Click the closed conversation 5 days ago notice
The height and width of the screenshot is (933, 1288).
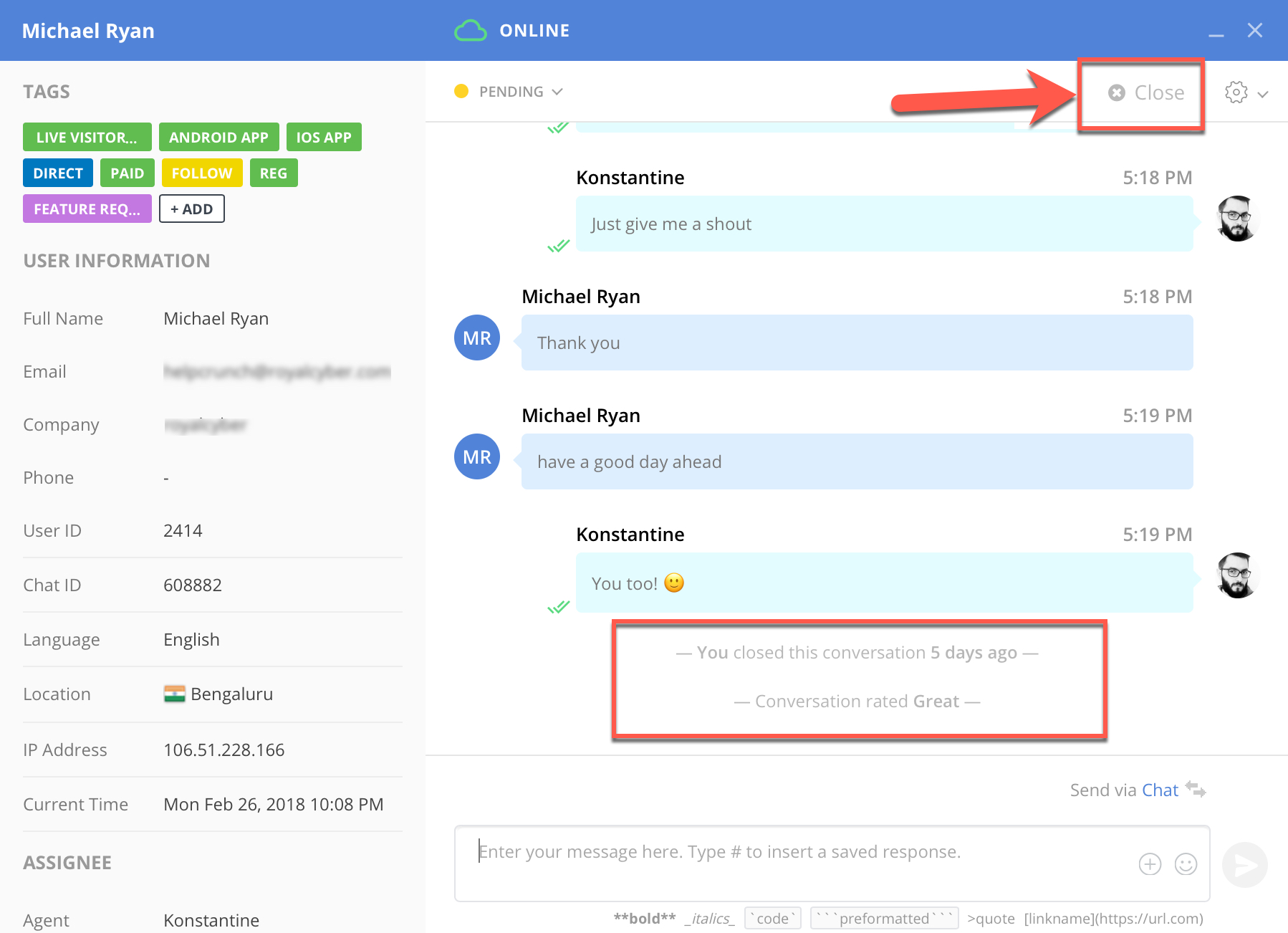click(x=857, y=652)
